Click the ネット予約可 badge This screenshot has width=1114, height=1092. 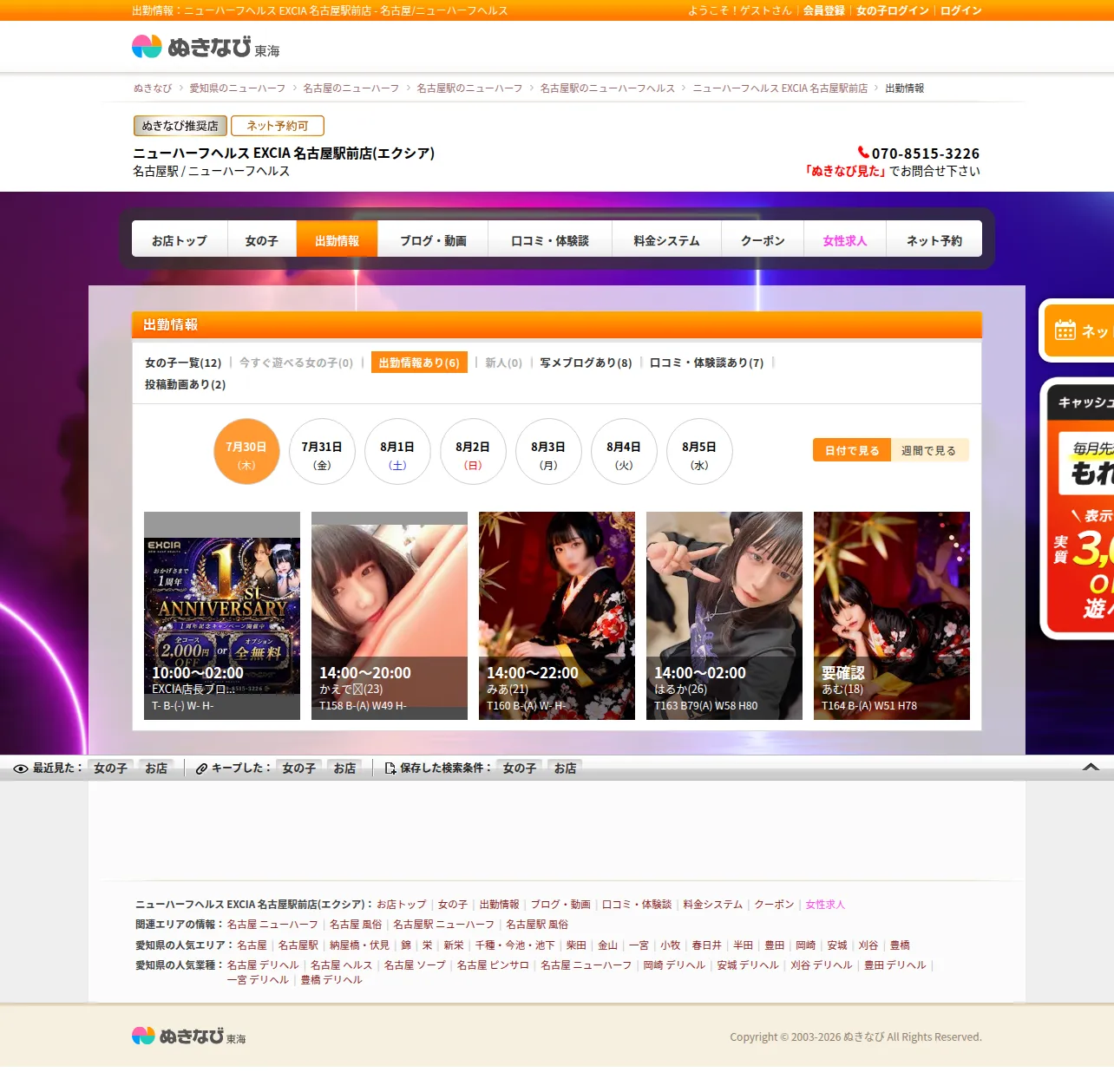point(278,126)
